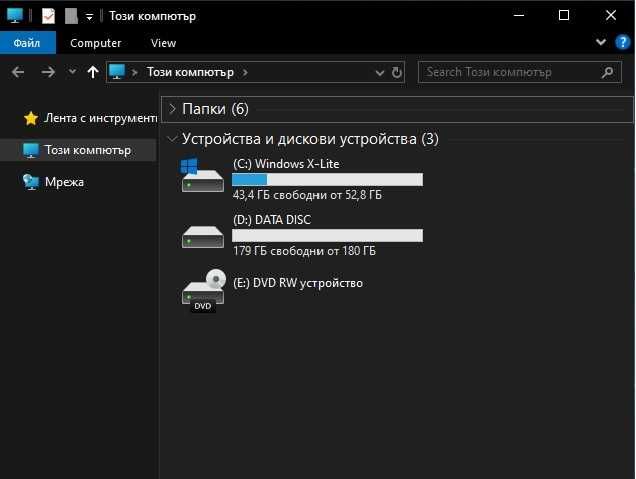Select Лента с инструменти in the sidebar
This screenshot has width=636, height=479.
tap(101, 118)
